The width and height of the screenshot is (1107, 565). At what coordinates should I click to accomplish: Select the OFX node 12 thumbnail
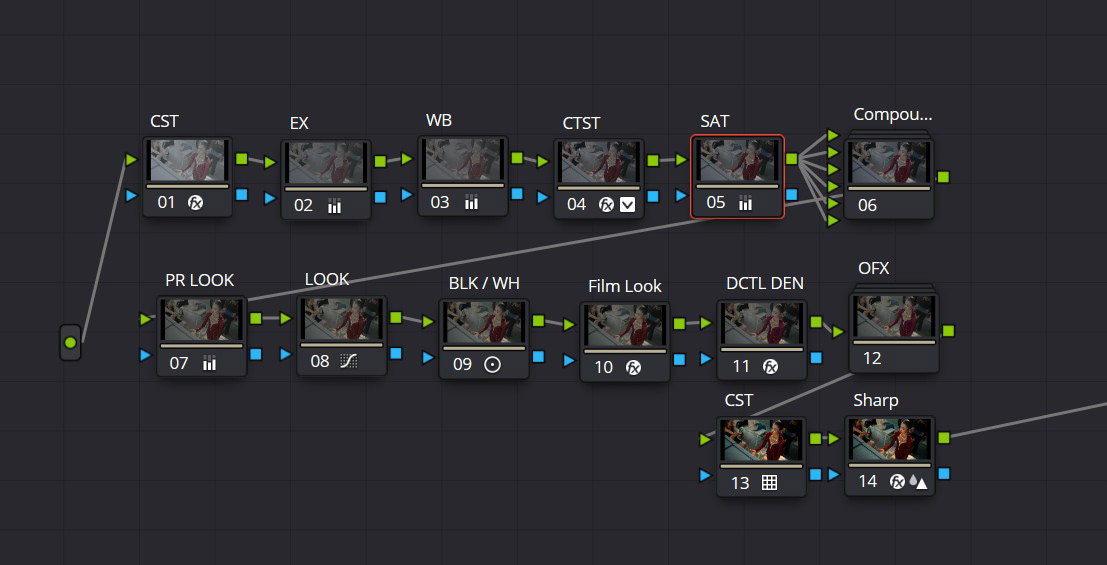coord(894,317)
